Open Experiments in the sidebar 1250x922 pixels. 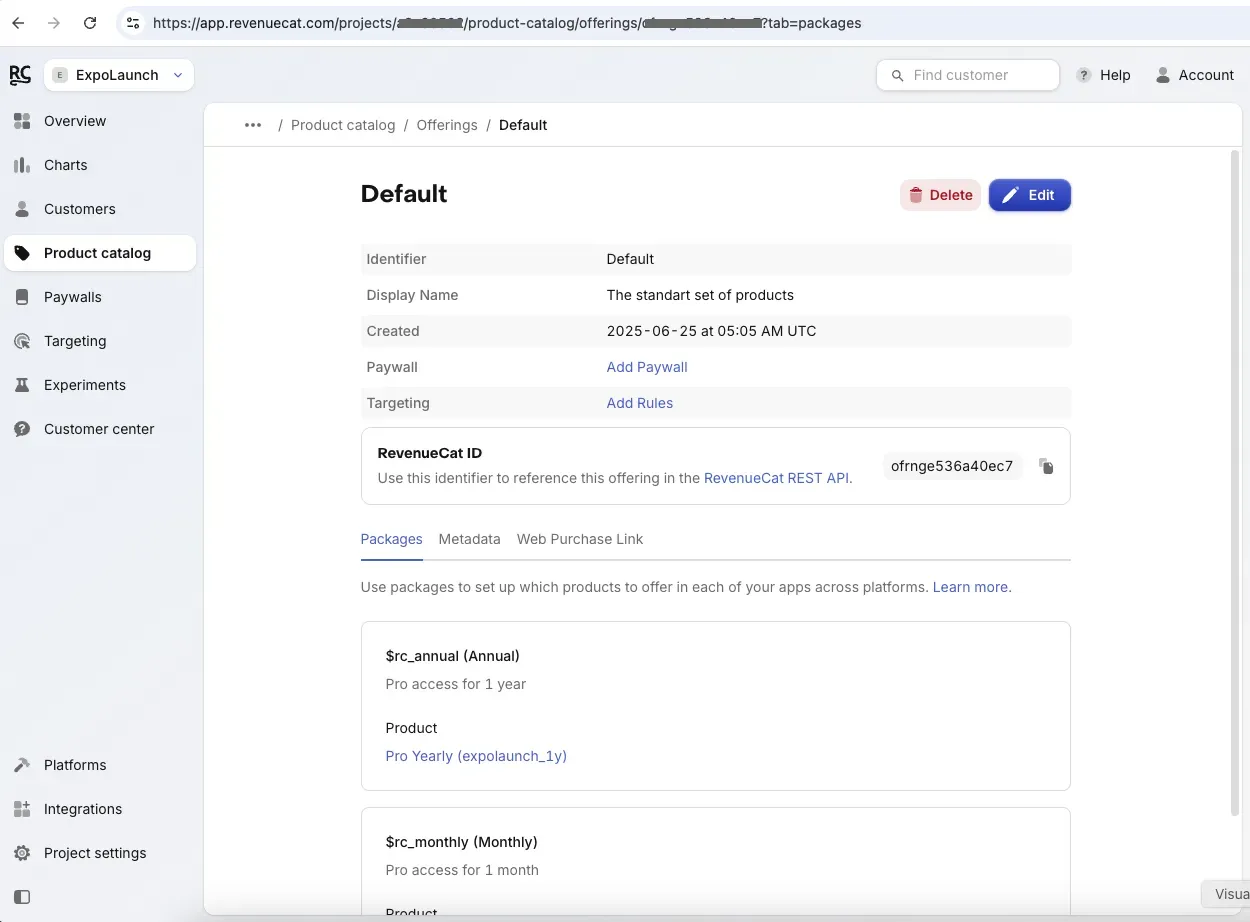pyautogui.click(x=100, y=385)
